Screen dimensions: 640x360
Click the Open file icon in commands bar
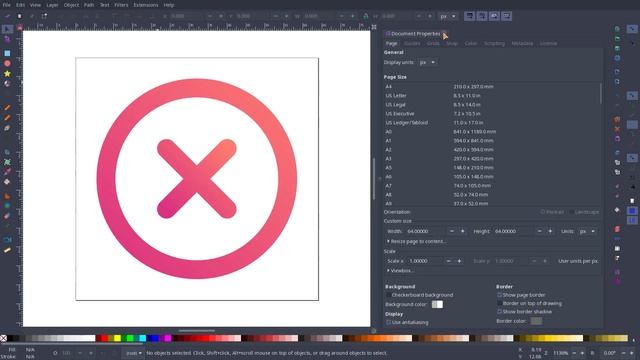[x=618, y=39]
